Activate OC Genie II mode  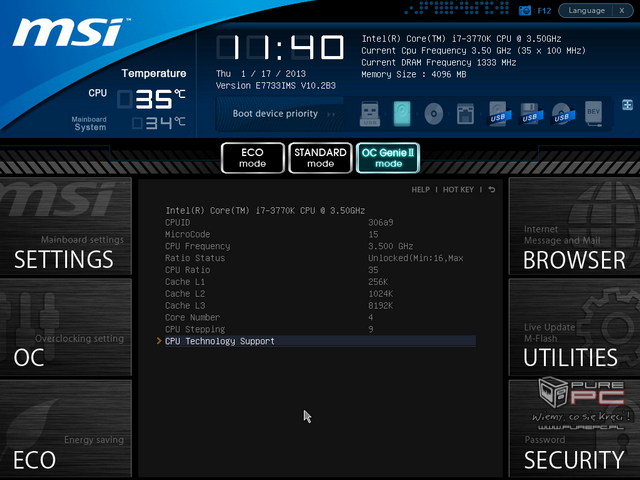click(388, 158)
